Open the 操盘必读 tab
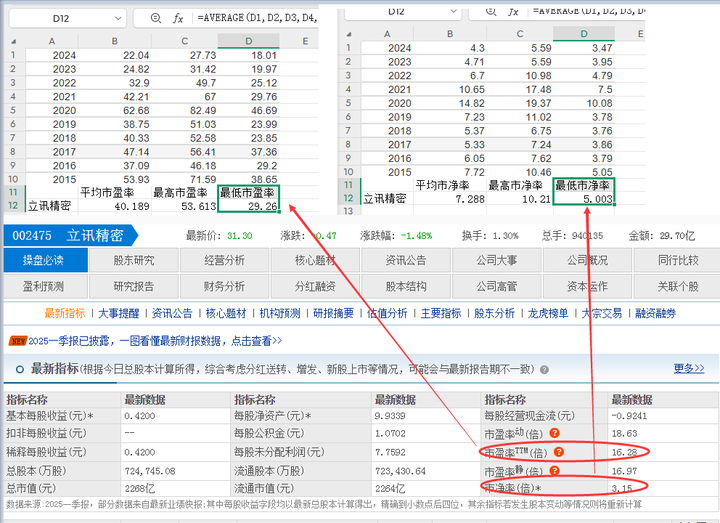The image size is (720, 523). (x=45, y=260)
